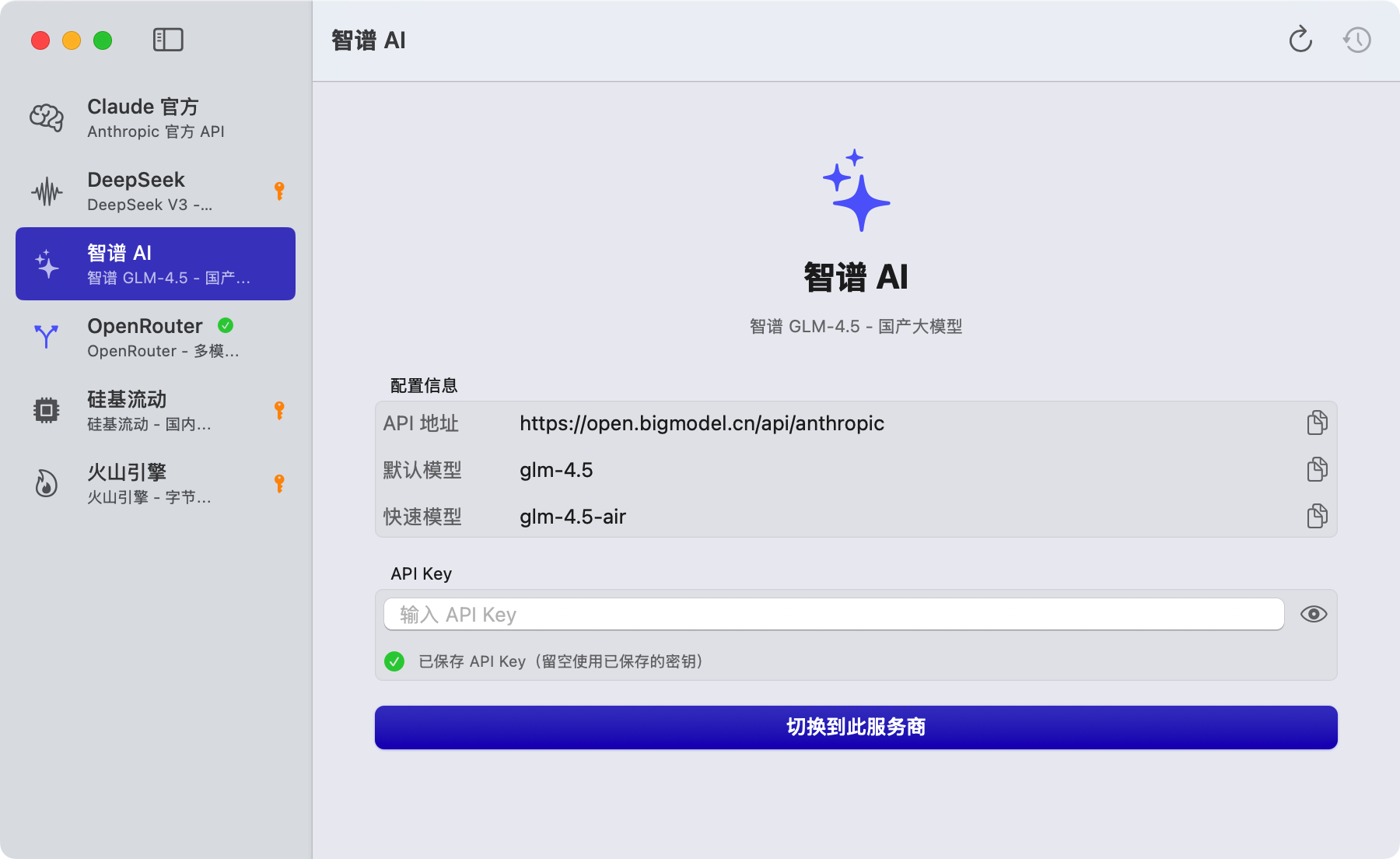Select OpenRouter provider in sidebar
Image resolution: width=1400 pixels, height=859 pixels.
(x=156, y=337)
